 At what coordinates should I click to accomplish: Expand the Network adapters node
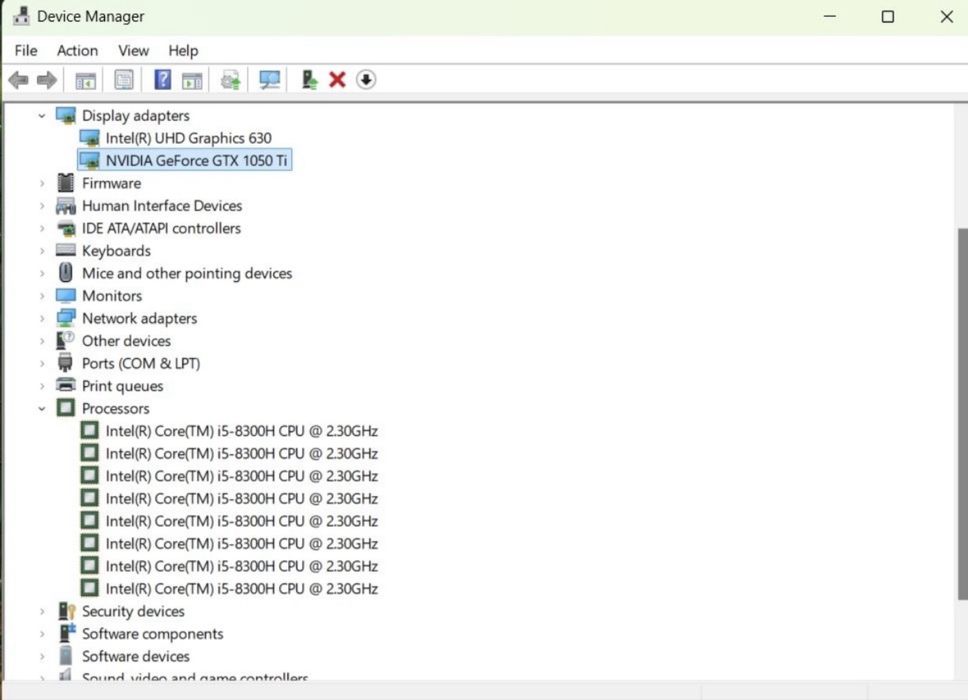[41, 319]
